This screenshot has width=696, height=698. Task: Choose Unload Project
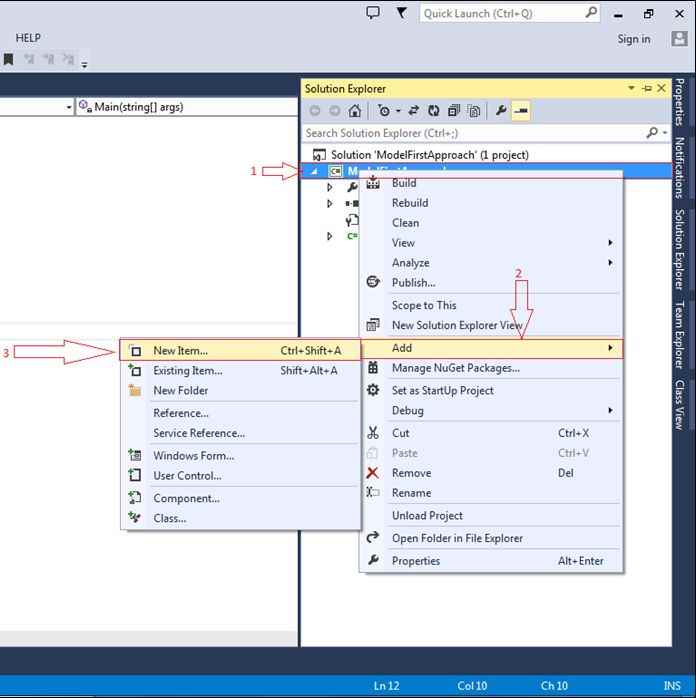click(491, 516)
